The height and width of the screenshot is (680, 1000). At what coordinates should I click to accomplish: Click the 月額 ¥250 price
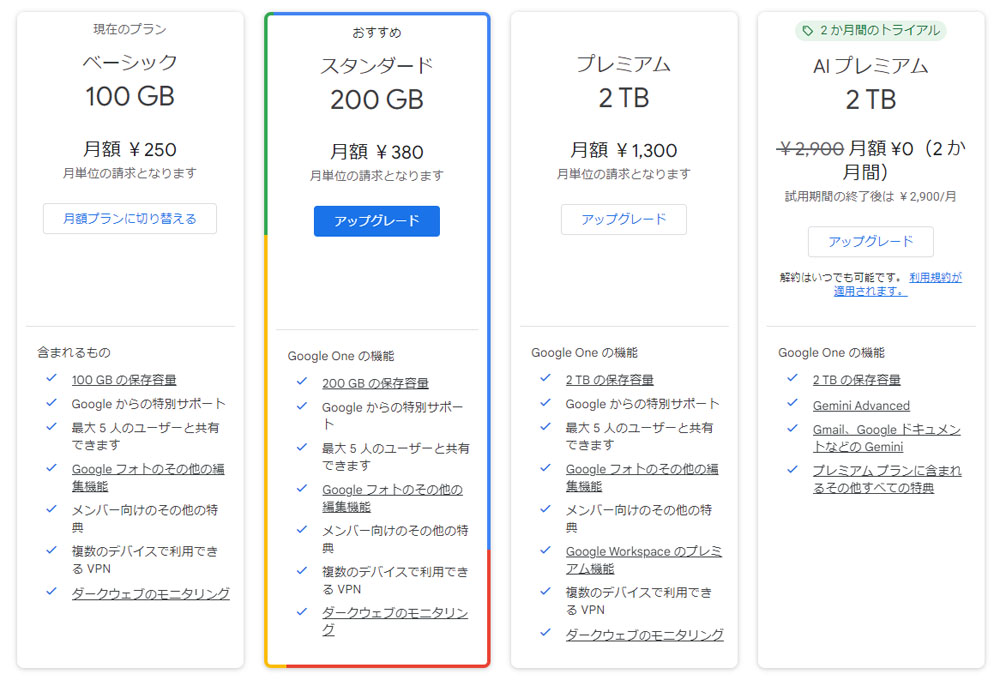pos(129,149)
